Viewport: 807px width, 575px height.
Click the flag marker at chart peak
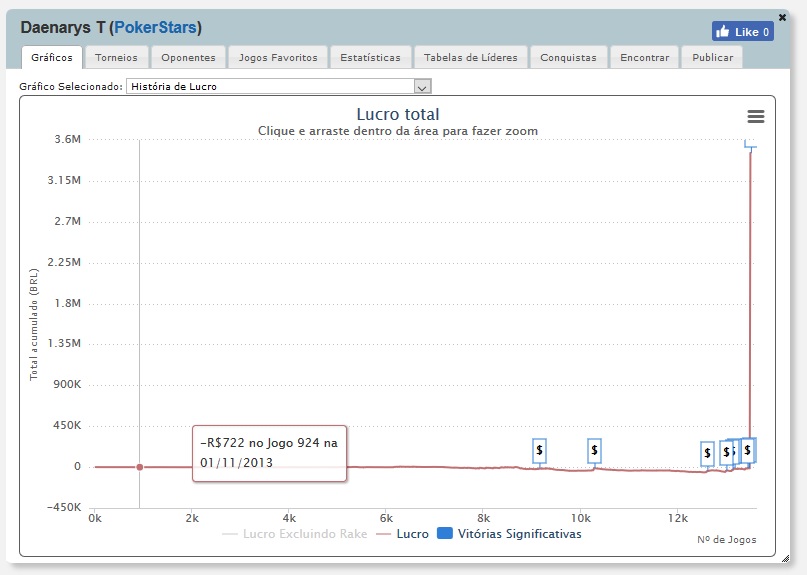(750, 145)
